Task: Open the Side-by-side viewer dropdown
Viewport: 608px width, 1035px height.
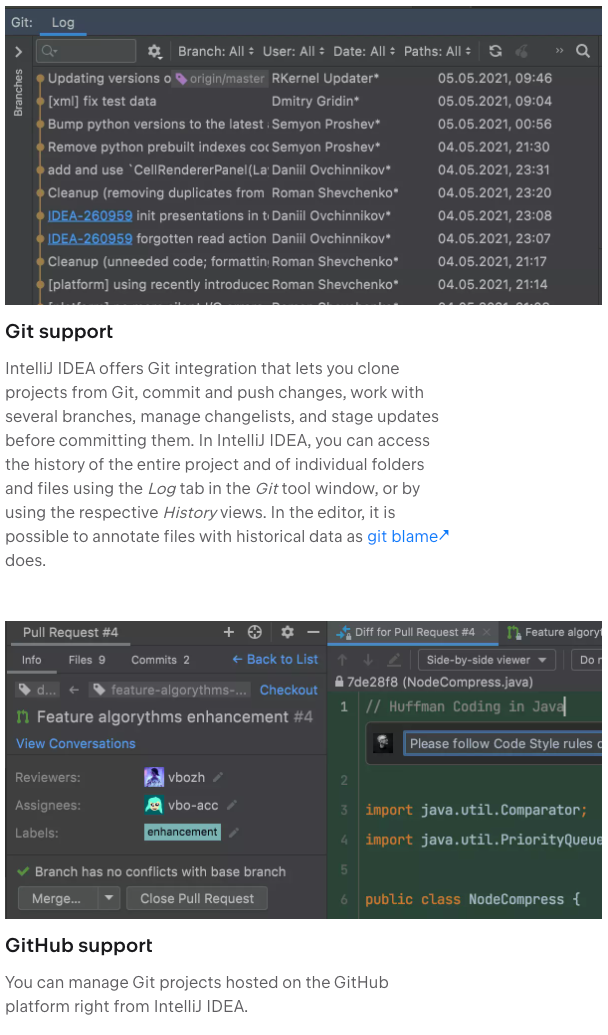Action: coord(486,660)
